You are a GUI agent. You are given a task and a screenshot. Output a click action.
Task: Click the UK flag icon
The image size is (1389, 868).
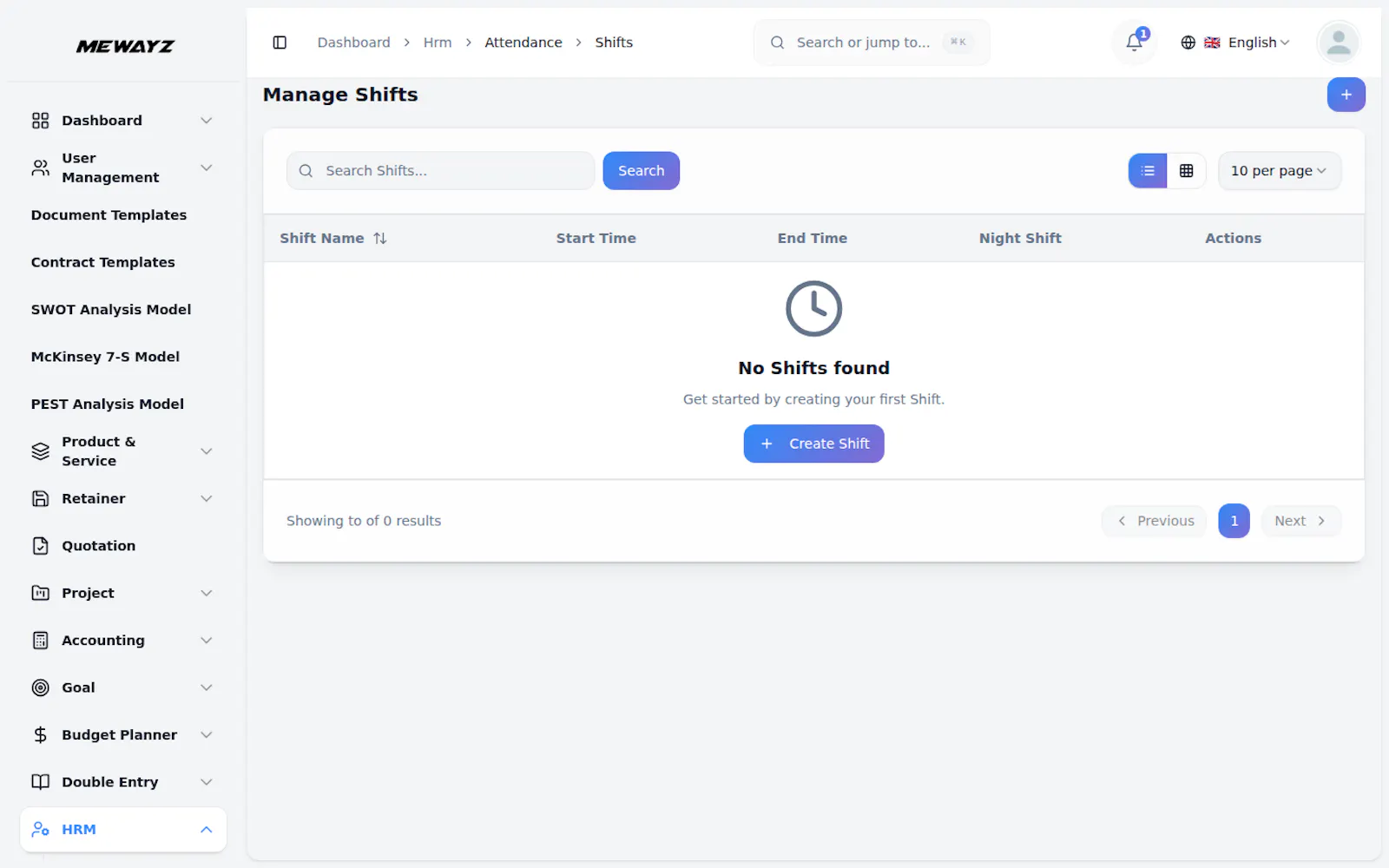click(1212, 43)
